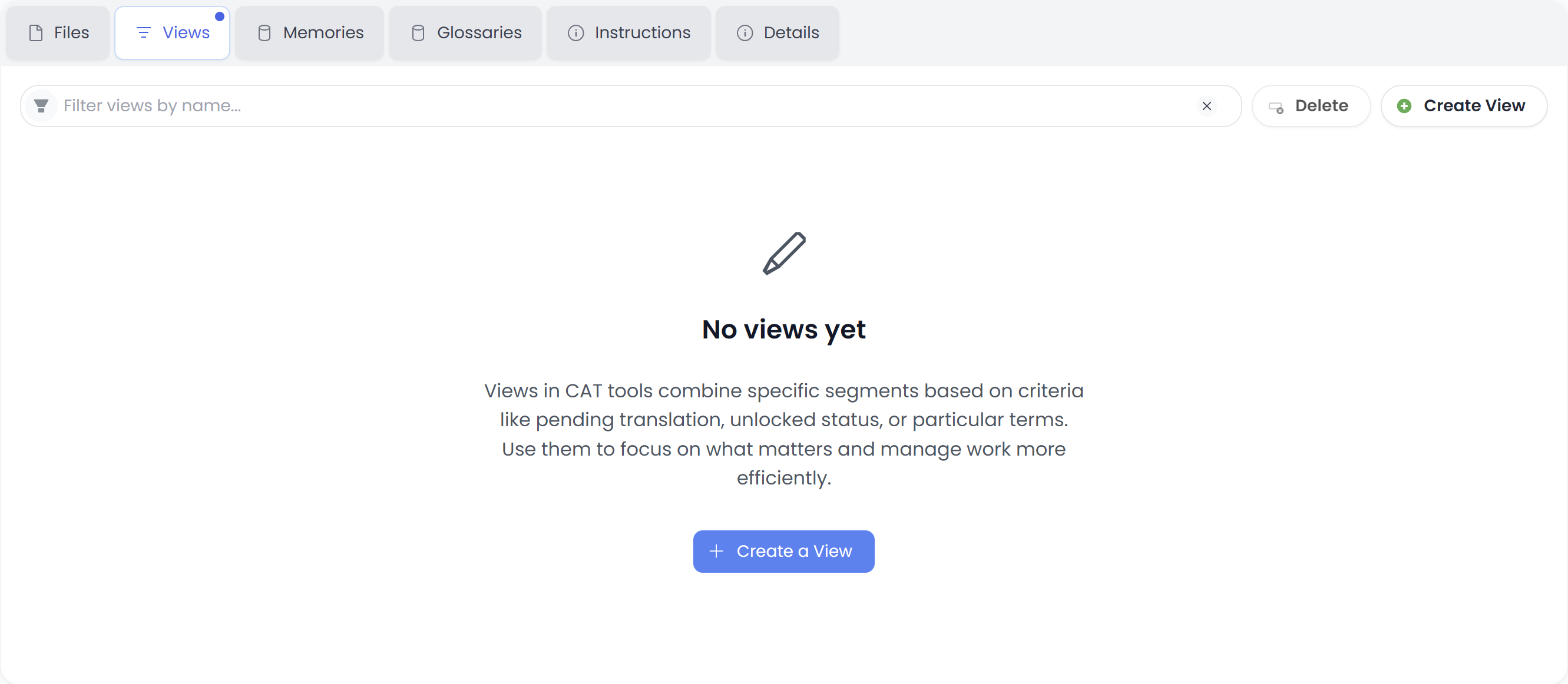
Task: Click the filter funnel icon
Action: [41, 105]
